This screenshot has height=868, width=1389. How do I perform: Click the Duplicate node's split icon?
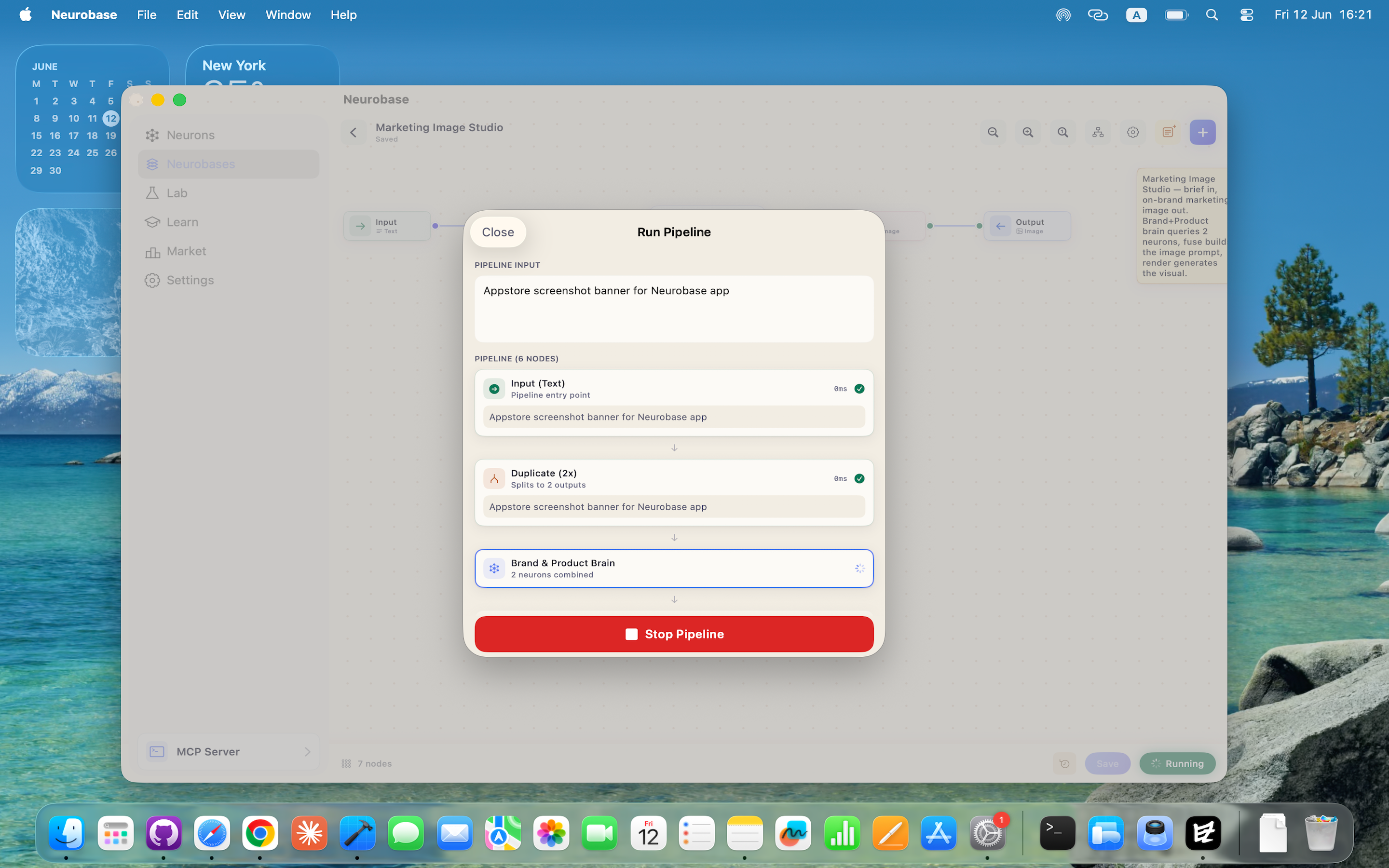coord(493,478)
